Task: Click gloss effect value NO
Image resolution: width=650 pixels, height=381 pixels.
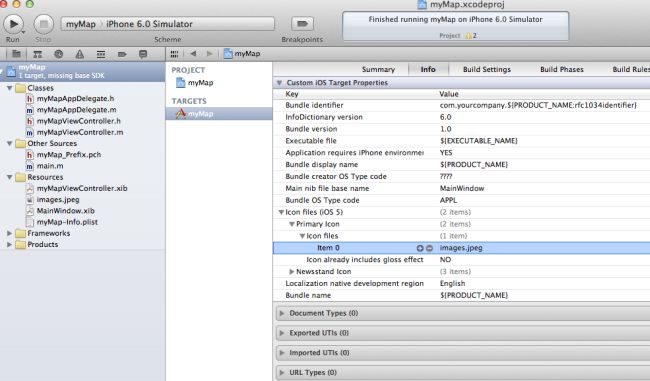Action: [445, 260]
